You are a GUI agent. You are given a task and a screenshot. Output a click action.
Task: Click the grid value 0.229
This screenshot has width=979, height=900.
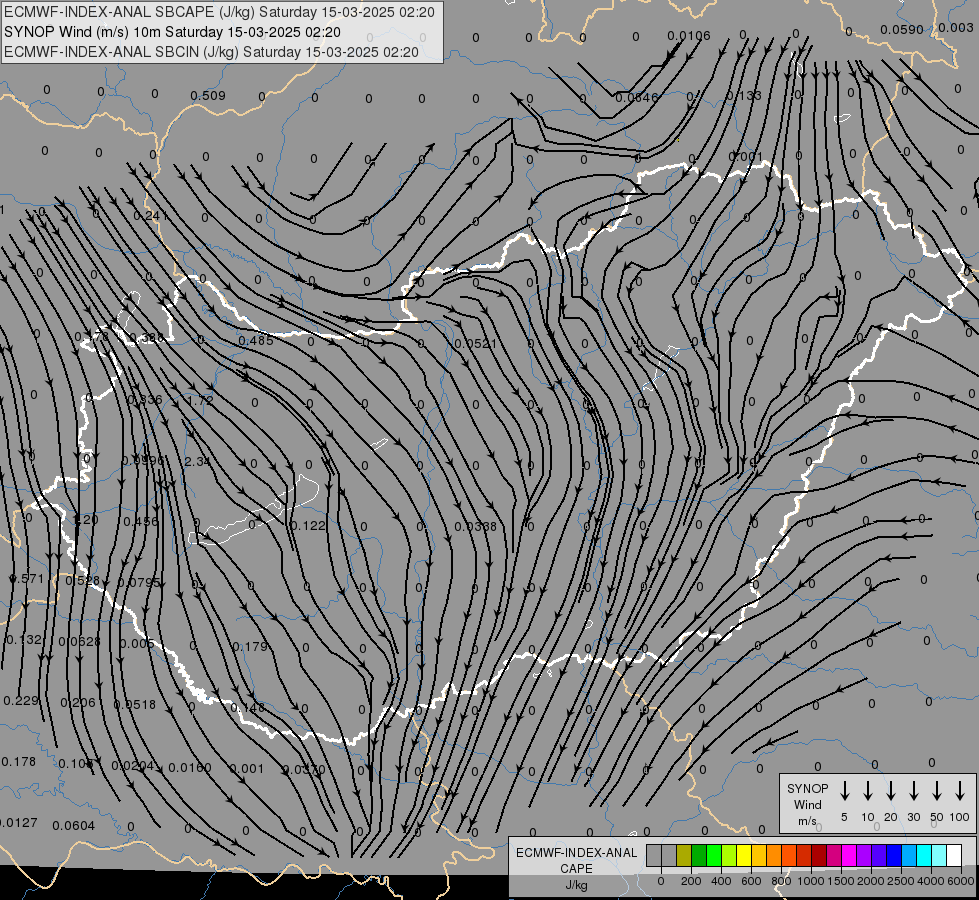pyautogui.click(x=21, y=701)
